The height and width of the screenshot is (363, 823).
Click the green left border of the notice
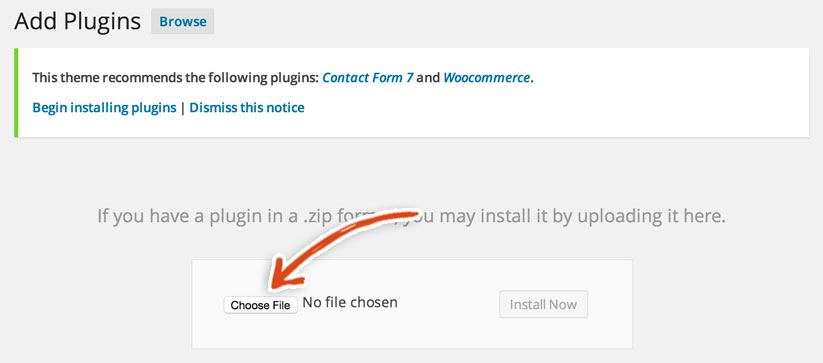pos(16,93)
